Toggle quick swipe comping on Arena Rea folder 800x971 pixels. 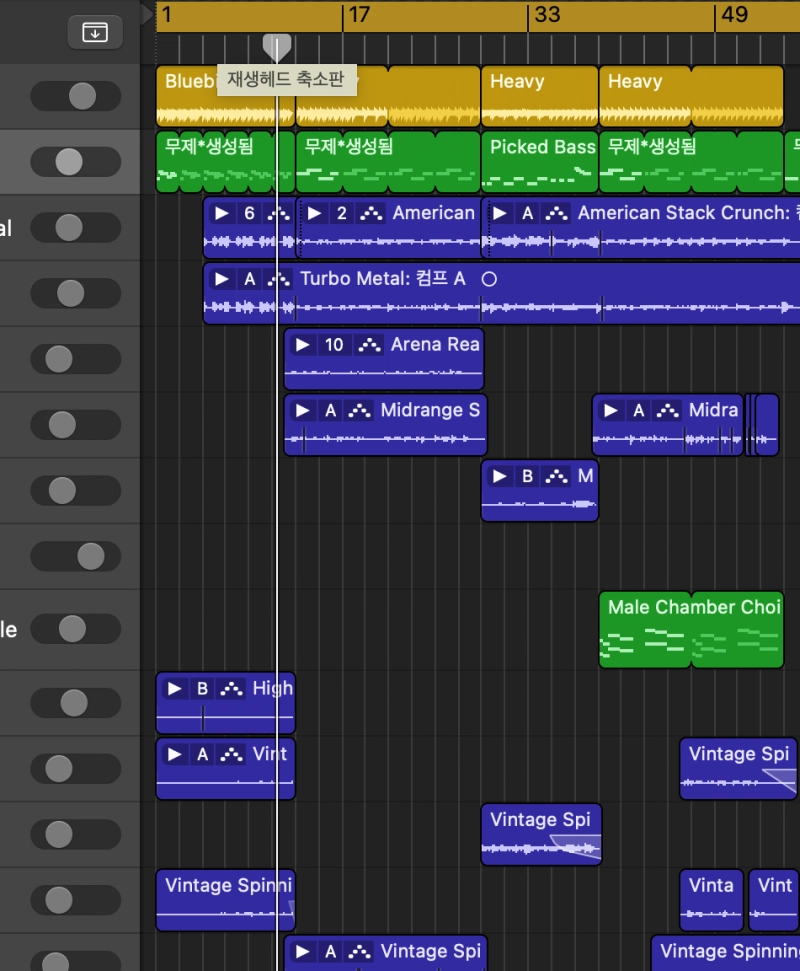pyautogui.click(x=371, y=345)
